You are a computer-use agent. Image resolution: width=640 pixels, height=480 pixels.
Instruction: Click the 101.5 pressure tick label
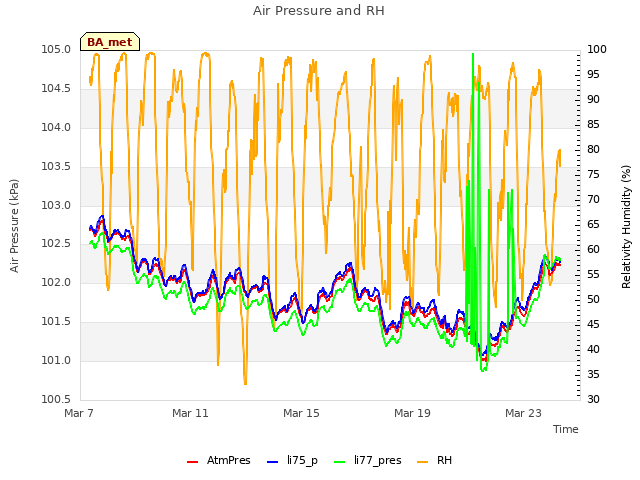(56, 322)
